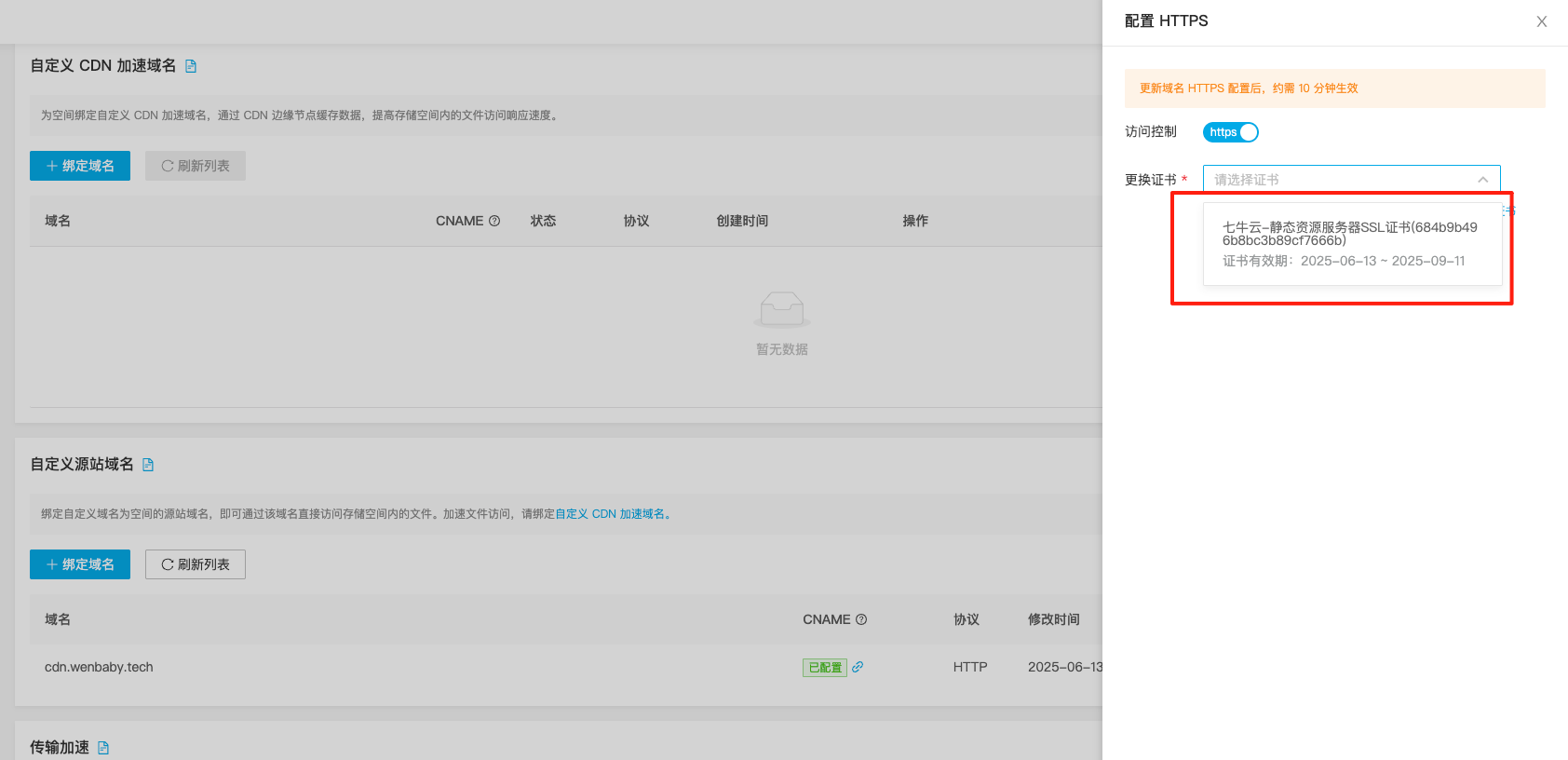The height and width of the screenshot is (760, 1568).
Task: Open the 请选择证书 certificate dropdown
Action: (1351, 179)
